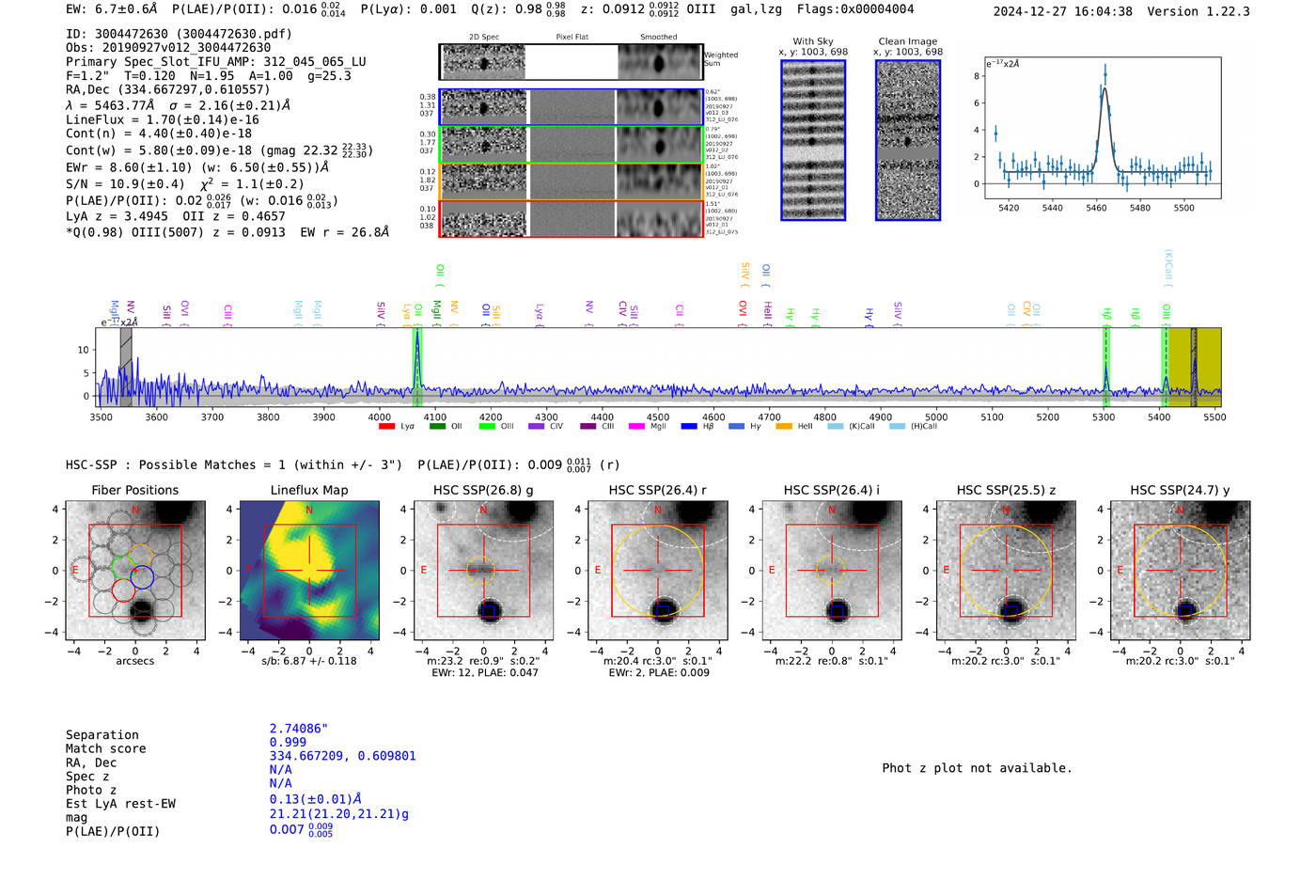Select the Weighted Sum 2D spectrum row
The height and width of the screenshot is (896, 1316).
coord(571,62)
